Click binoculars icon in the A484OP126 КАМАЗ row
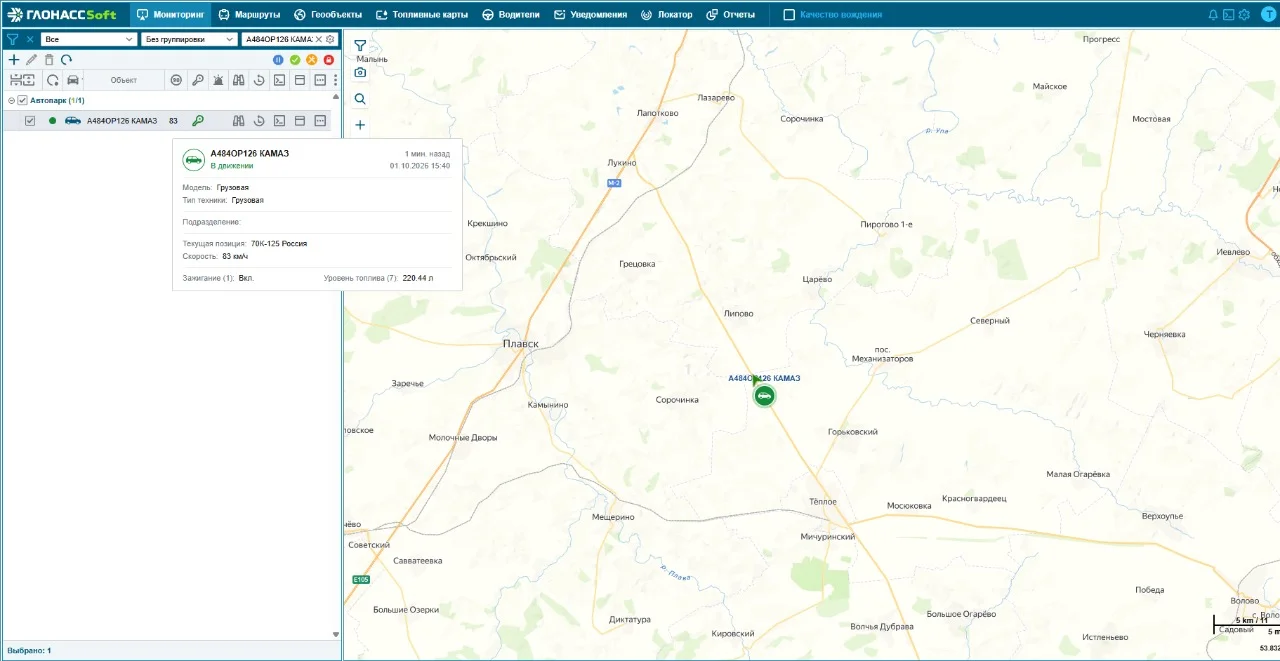The height and width of the screenshot is (661, 1280). click(x=239, y=121)
